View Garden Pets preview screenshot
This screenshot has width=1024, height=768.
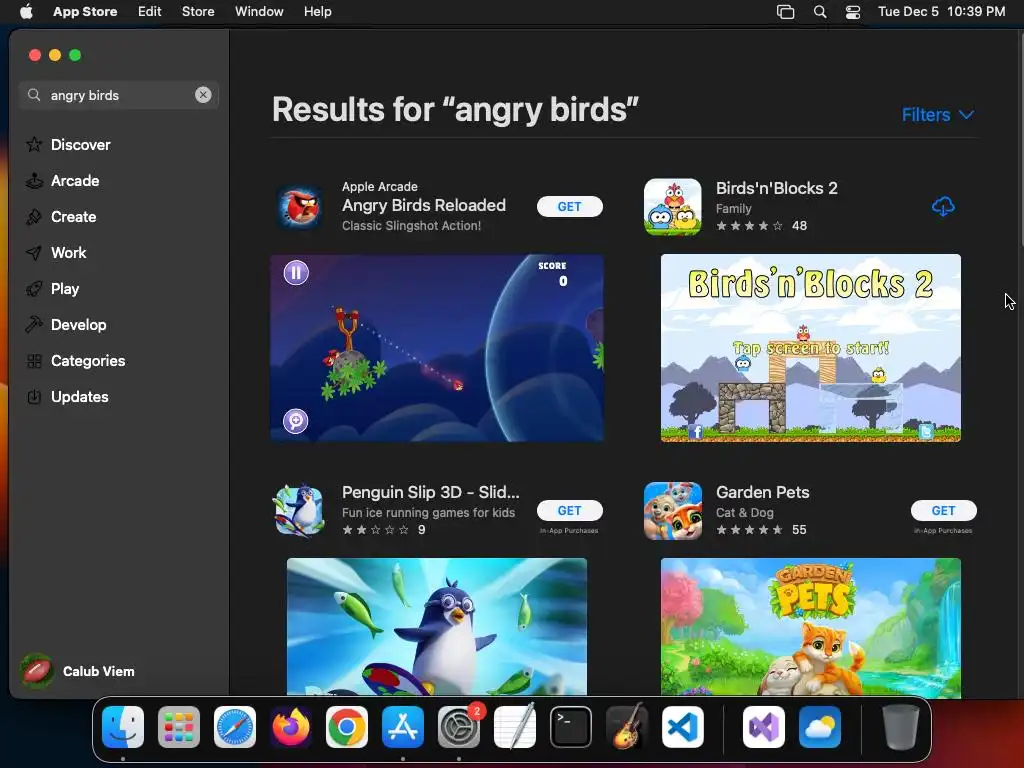[x=810, y=628]
